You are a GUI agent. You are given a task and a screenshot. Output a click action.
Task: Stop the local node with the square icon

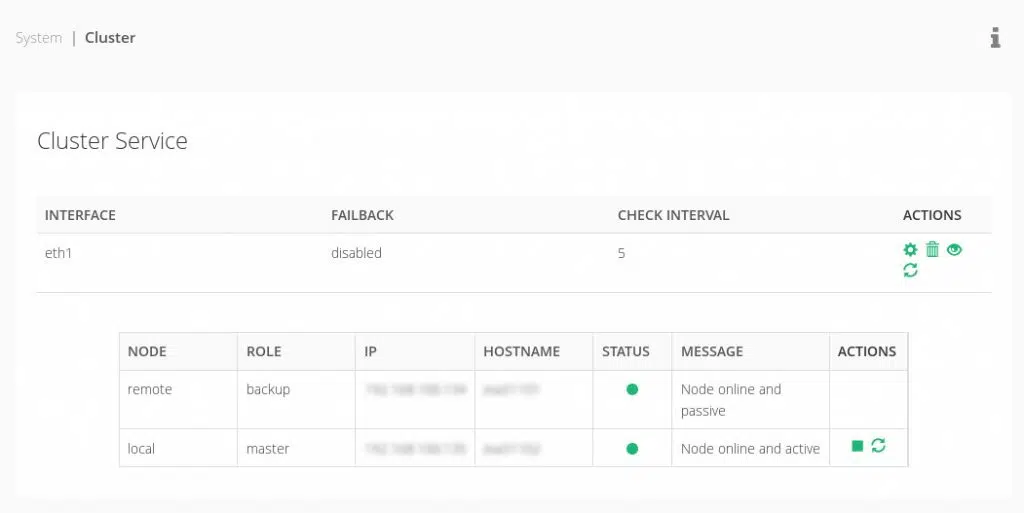(x=857, y=446)
